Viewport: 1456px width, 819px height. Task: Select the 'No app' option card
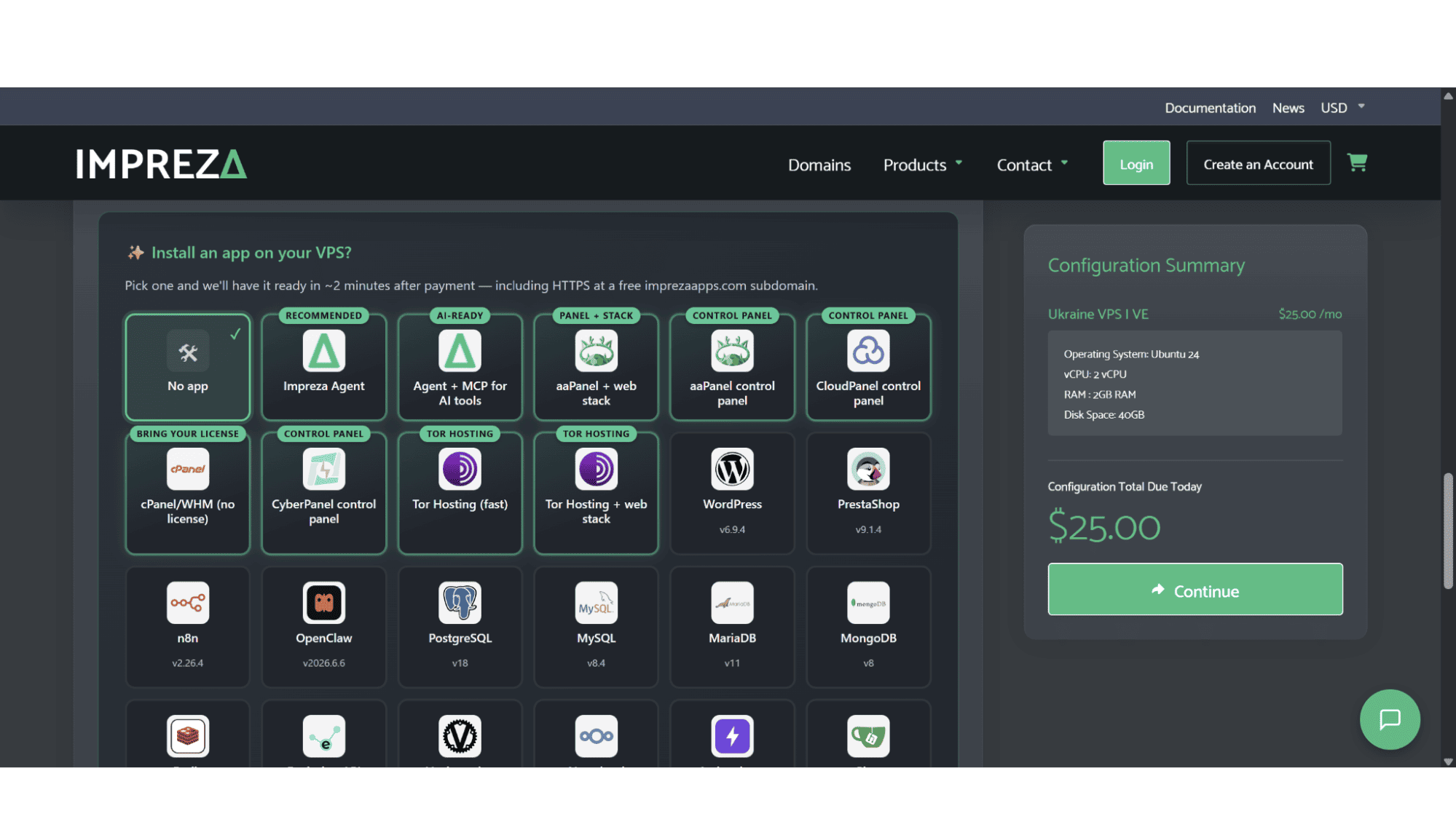[188, 368]
